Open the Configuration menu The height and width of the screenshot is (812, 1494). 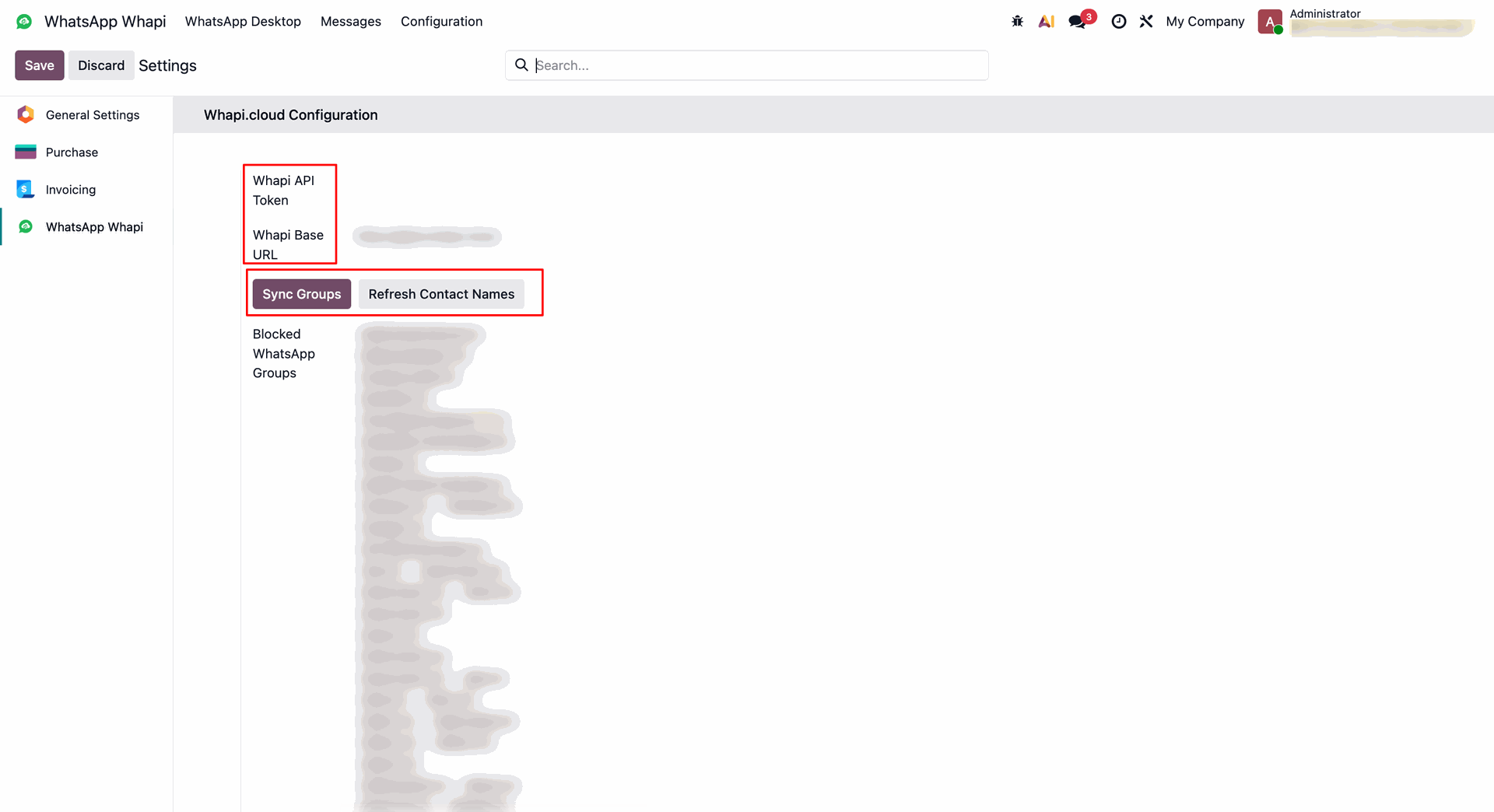click(442, 22)
